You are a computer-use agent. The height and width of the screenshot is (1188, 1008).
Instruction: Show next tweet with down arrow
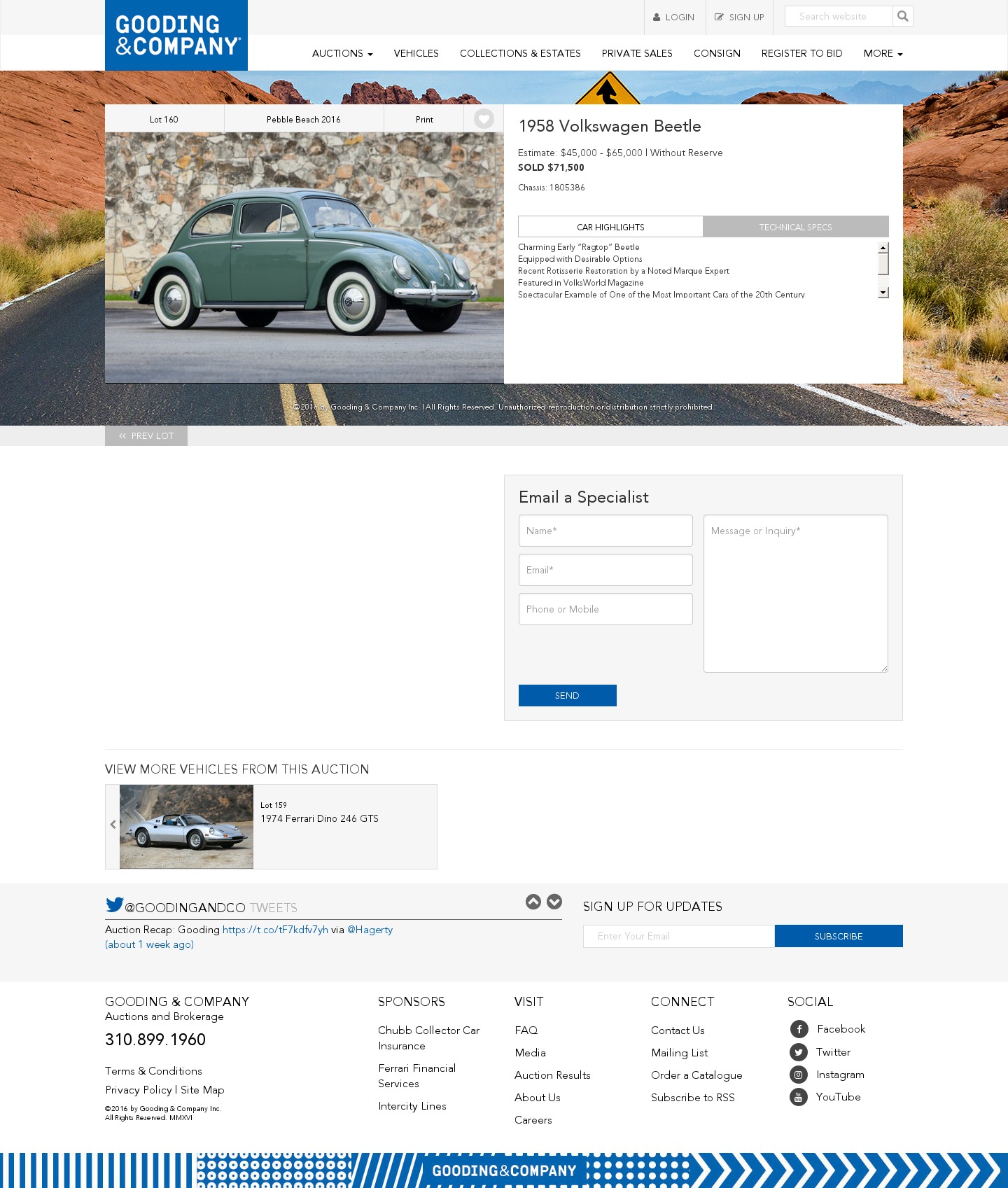pyautogui.click(x=554, y=902)
